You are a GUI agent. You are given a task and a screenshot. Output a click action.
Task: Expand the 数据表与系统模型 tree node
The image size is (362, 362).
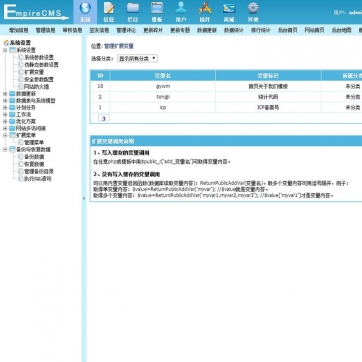[x=5, y=101]
